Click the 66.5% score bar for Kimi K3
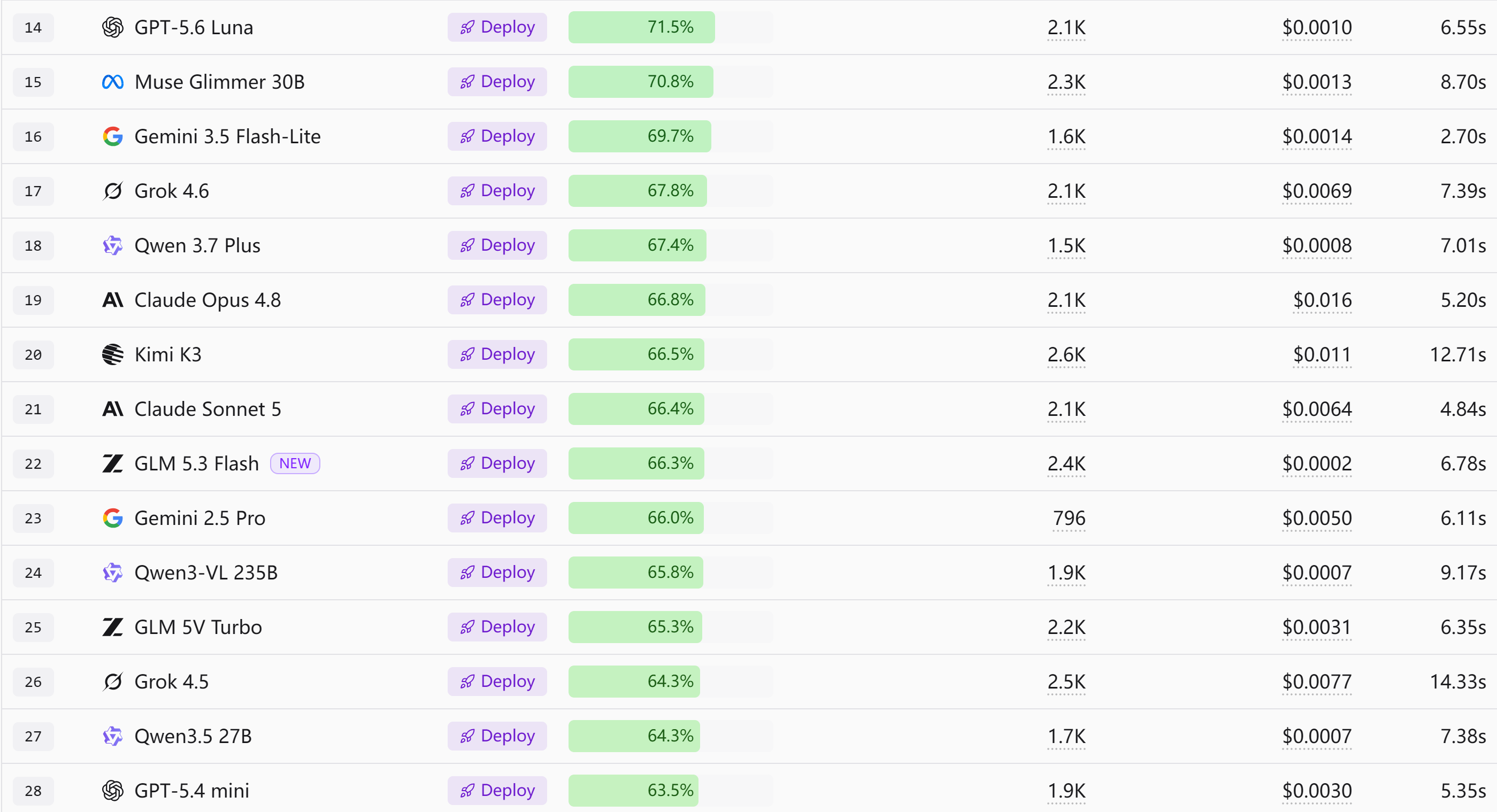Image resolution: width=1497 pixels, height=812 pixels. (671, 354)
